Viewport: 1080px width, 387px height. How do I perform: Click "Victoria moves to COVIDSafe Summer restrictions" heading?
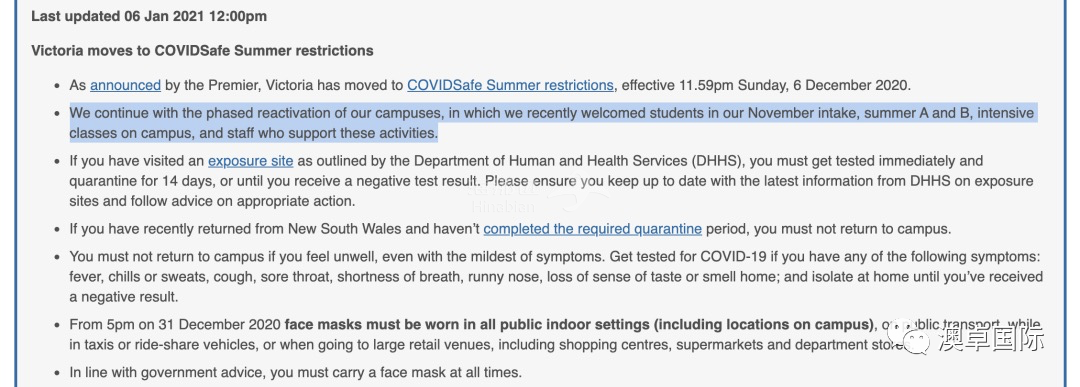(x=202, y=51)
